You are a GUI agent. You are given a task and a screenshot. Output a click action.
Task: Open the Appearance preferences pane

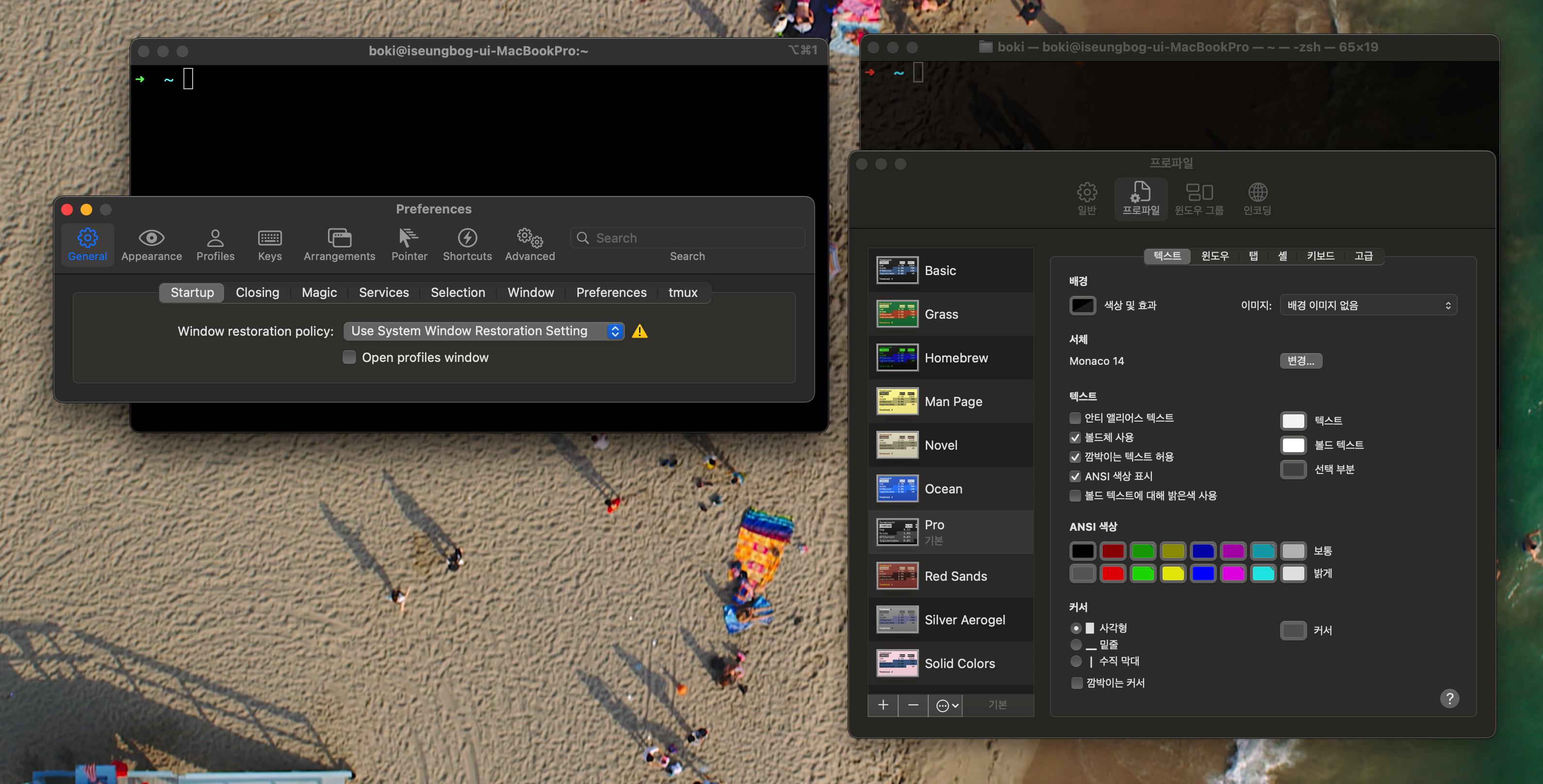coord(151,245)
